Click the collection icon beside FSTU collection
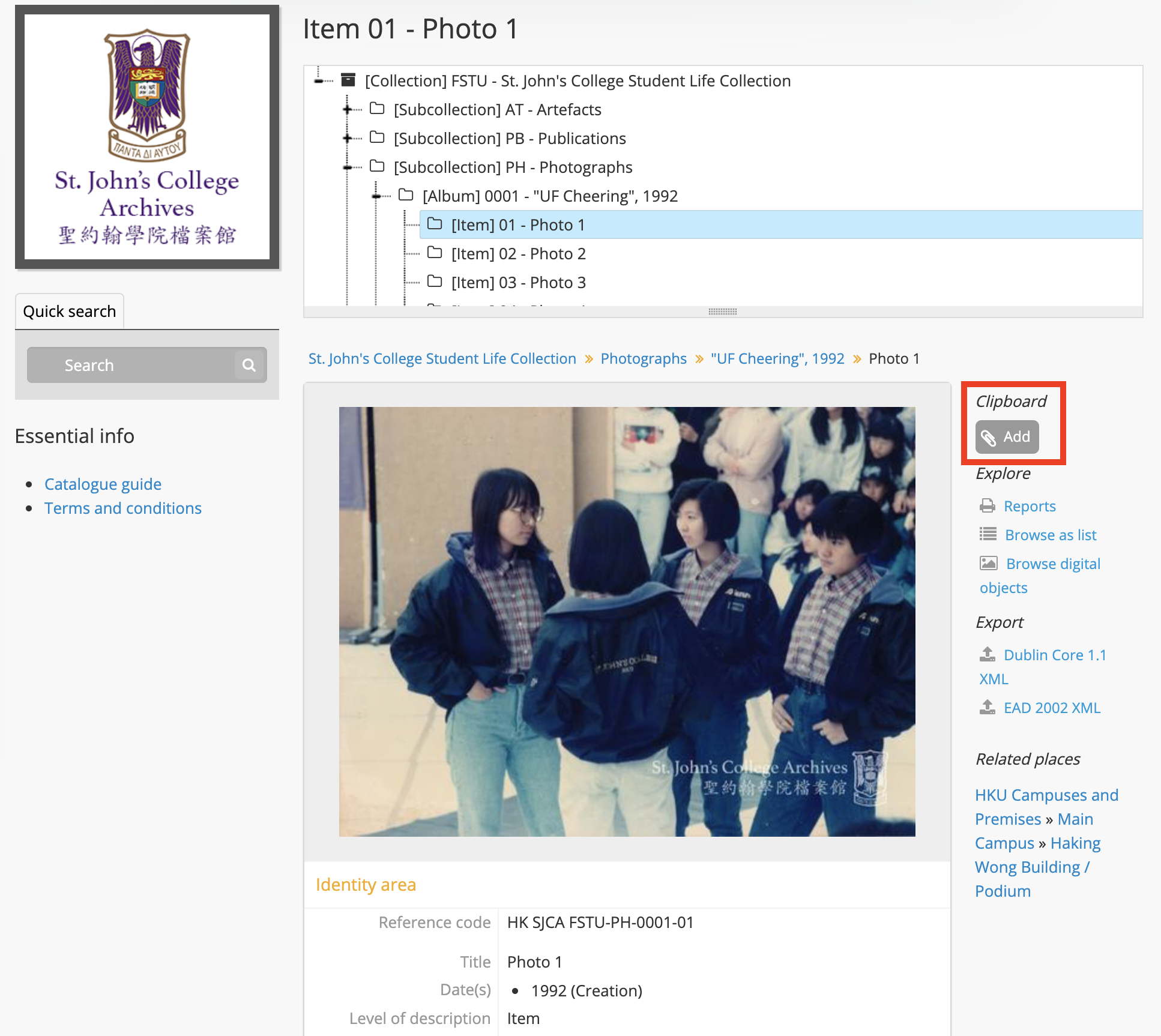This screenshot has width=1161, height=1036. 349,80
